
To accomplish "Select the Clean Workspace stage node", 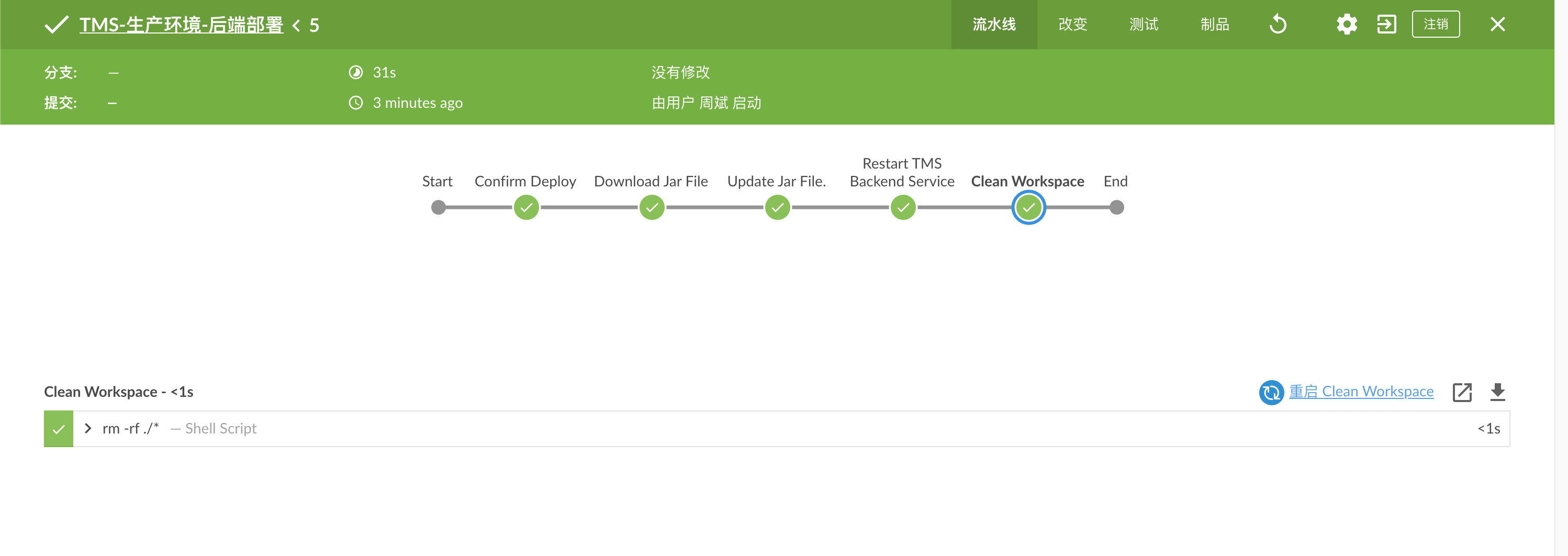I will click(1028, 208).
